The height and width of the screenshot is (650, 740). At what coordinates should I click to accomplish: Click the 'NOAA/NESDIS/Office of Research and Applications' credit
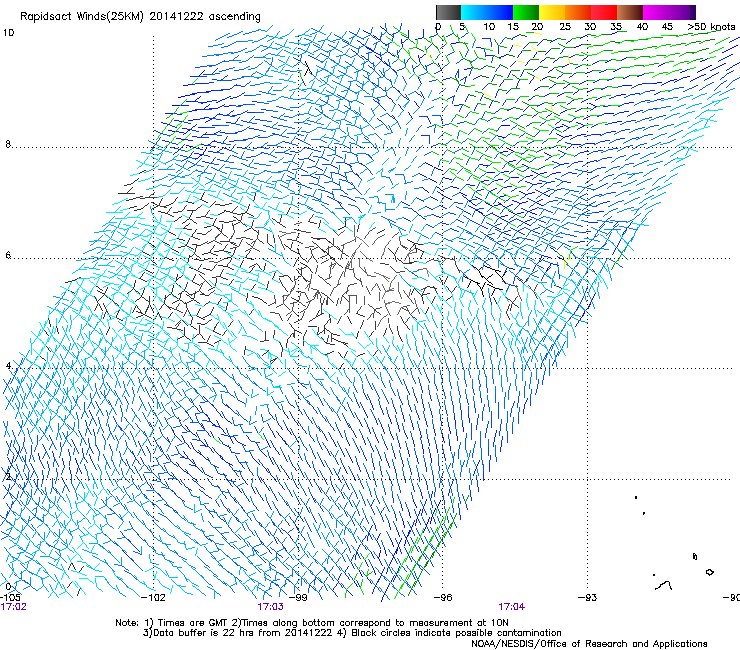click(x=589, y=644)
